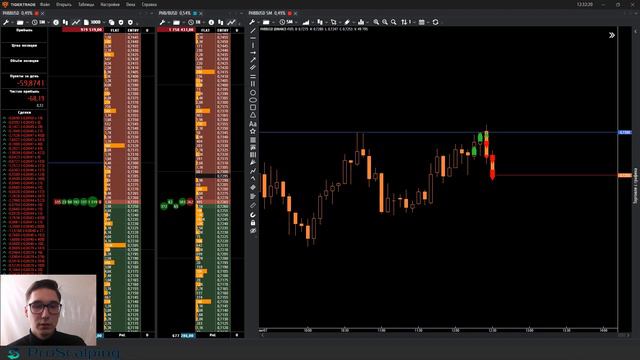Click the orange current price label on scale
The height and width of the screenshot is (360, 640).
click(625, 176)
